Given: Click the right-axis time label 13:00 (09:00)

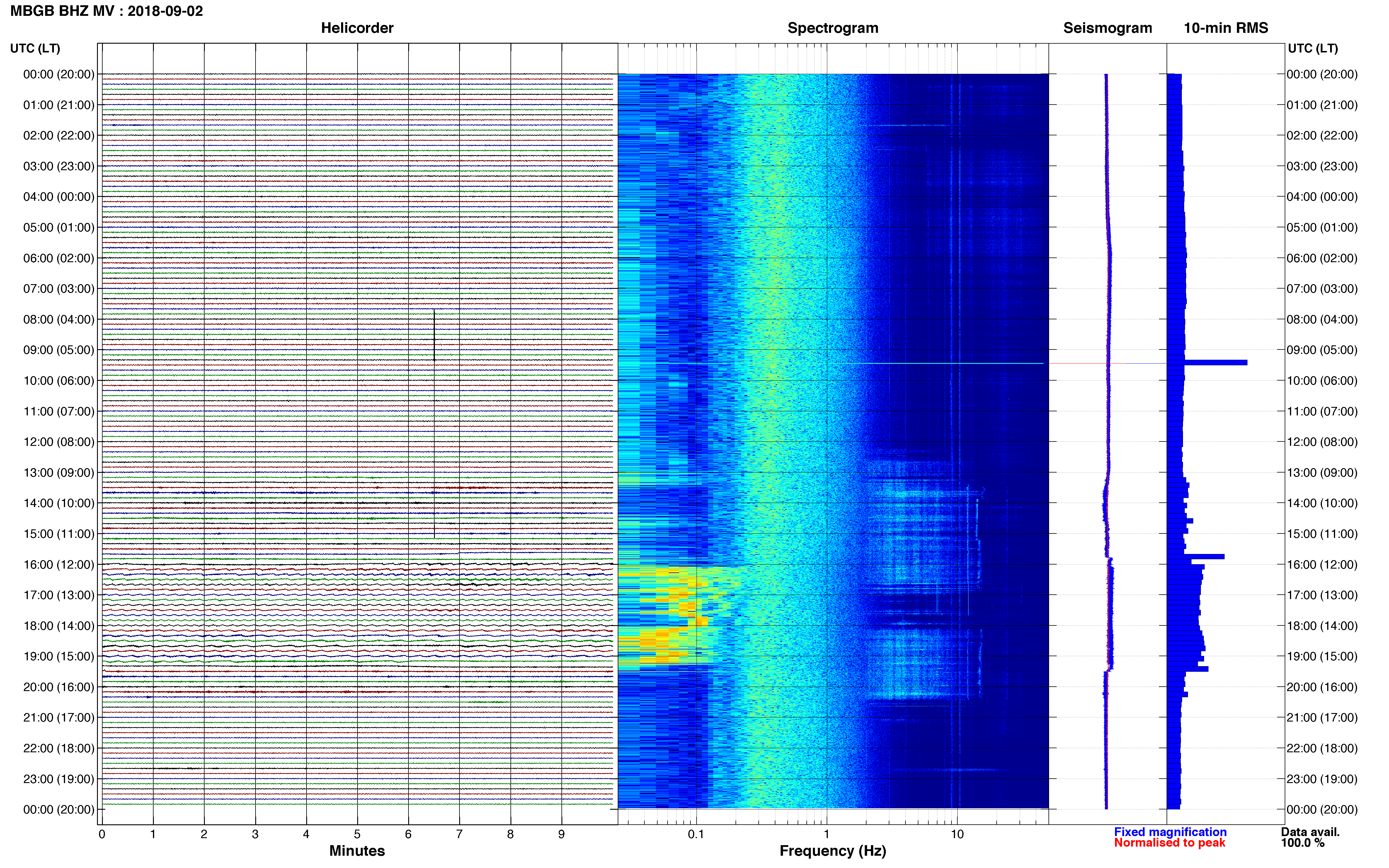Looking at the screenshot, I should click(1322, 473).
